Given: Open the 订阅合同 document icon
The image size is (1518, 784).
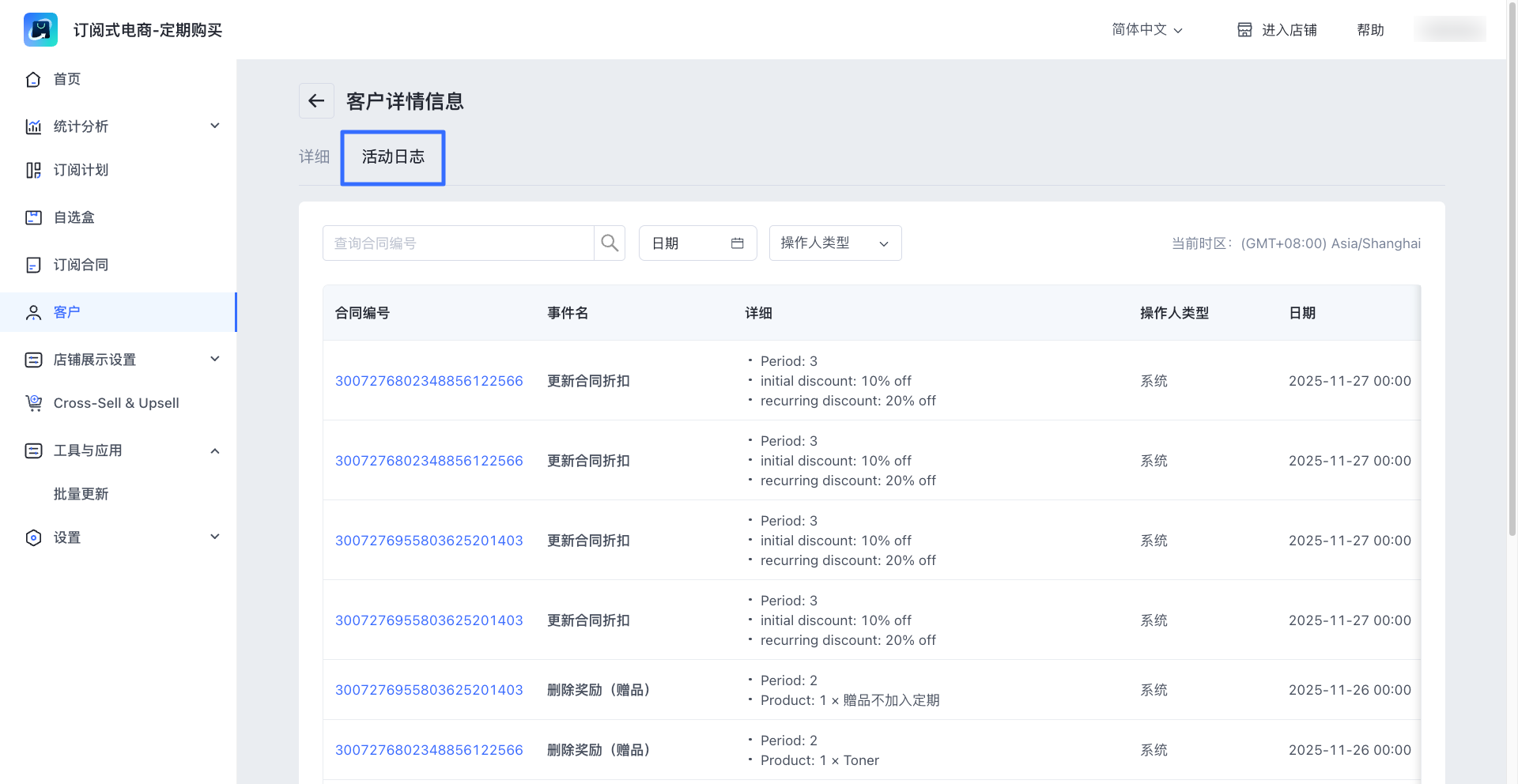Looking at the screenshot, I should click(x=33, y=265).
